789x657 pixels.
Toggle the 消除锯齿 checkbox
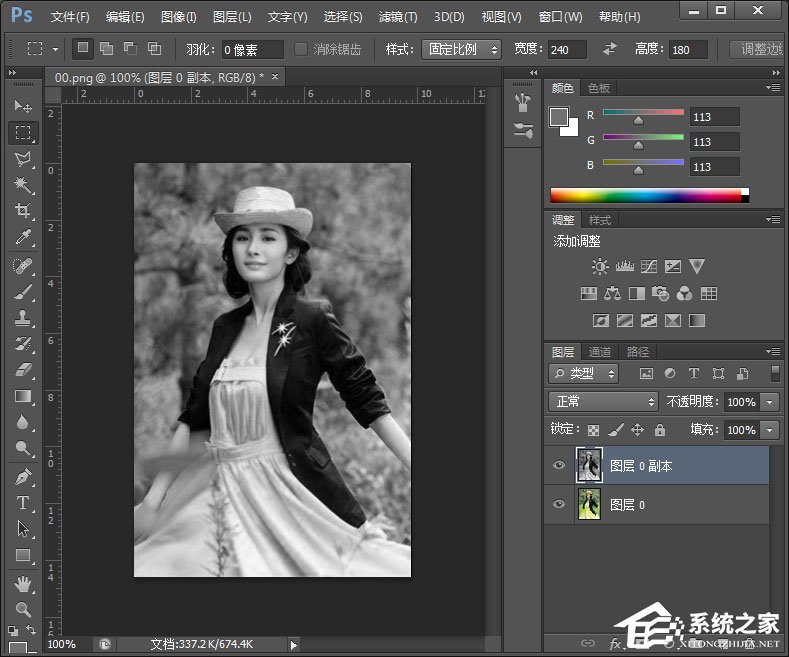point(302,49)
